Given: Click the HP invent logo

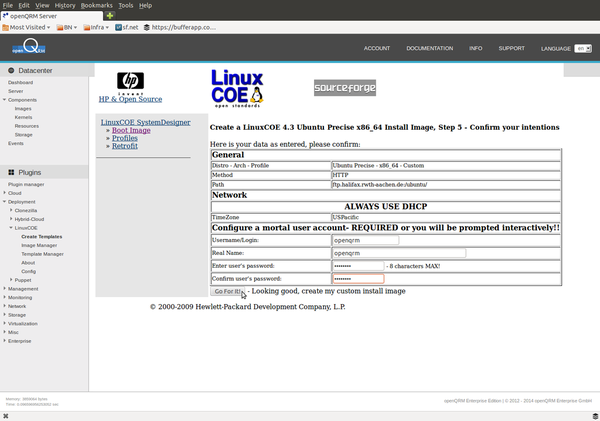Looking at the screenshot, I should point(130,83).
